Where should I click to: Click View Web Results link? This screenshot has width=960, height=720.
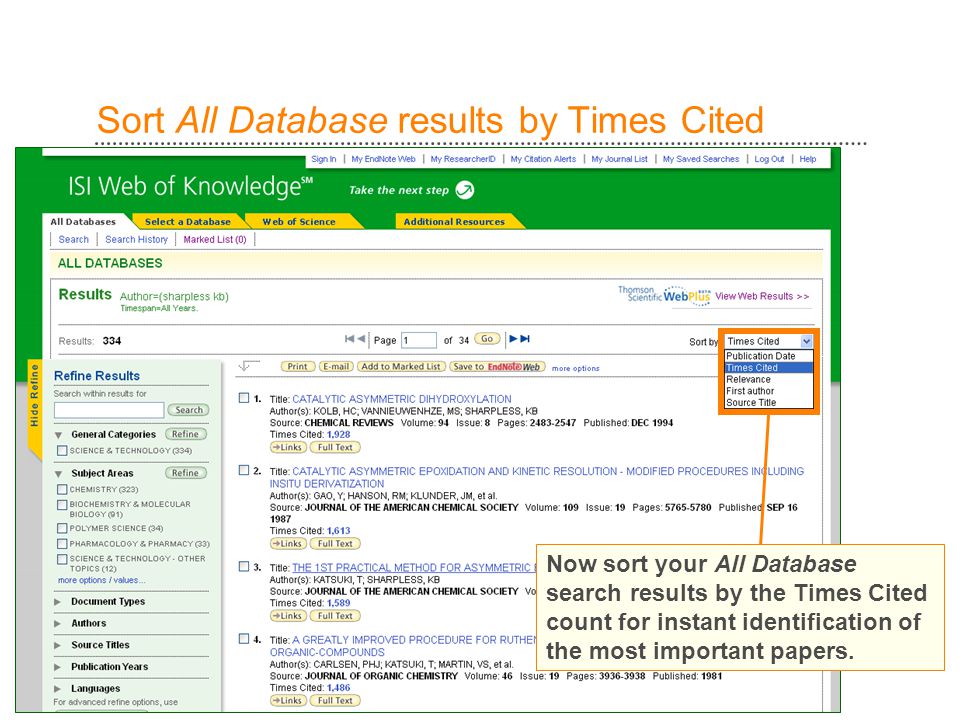click(762, 296)
